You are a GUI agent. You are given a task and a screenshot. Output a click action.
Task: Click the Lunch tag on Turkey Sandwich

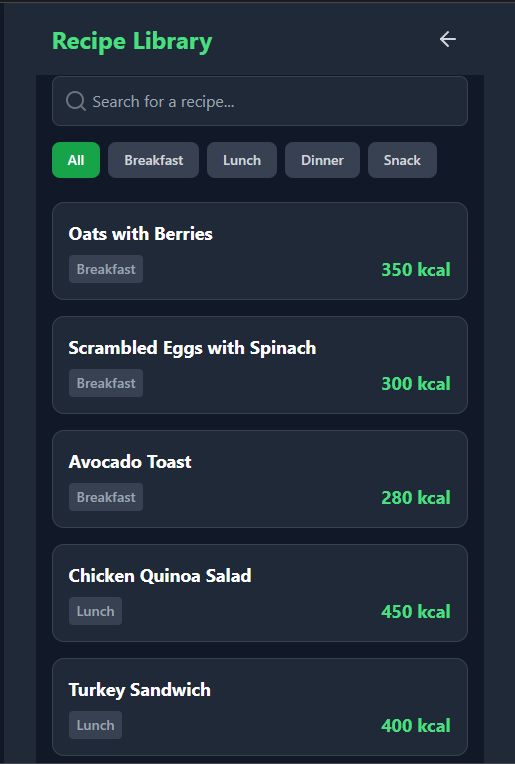(x=95, y=725)
